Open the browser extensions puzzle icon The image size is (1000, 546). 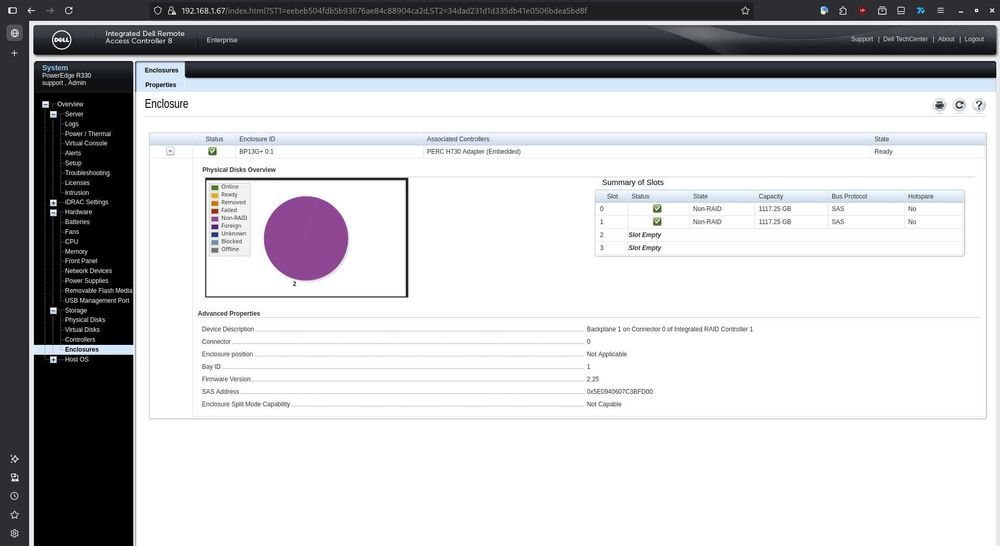[843, 10]
